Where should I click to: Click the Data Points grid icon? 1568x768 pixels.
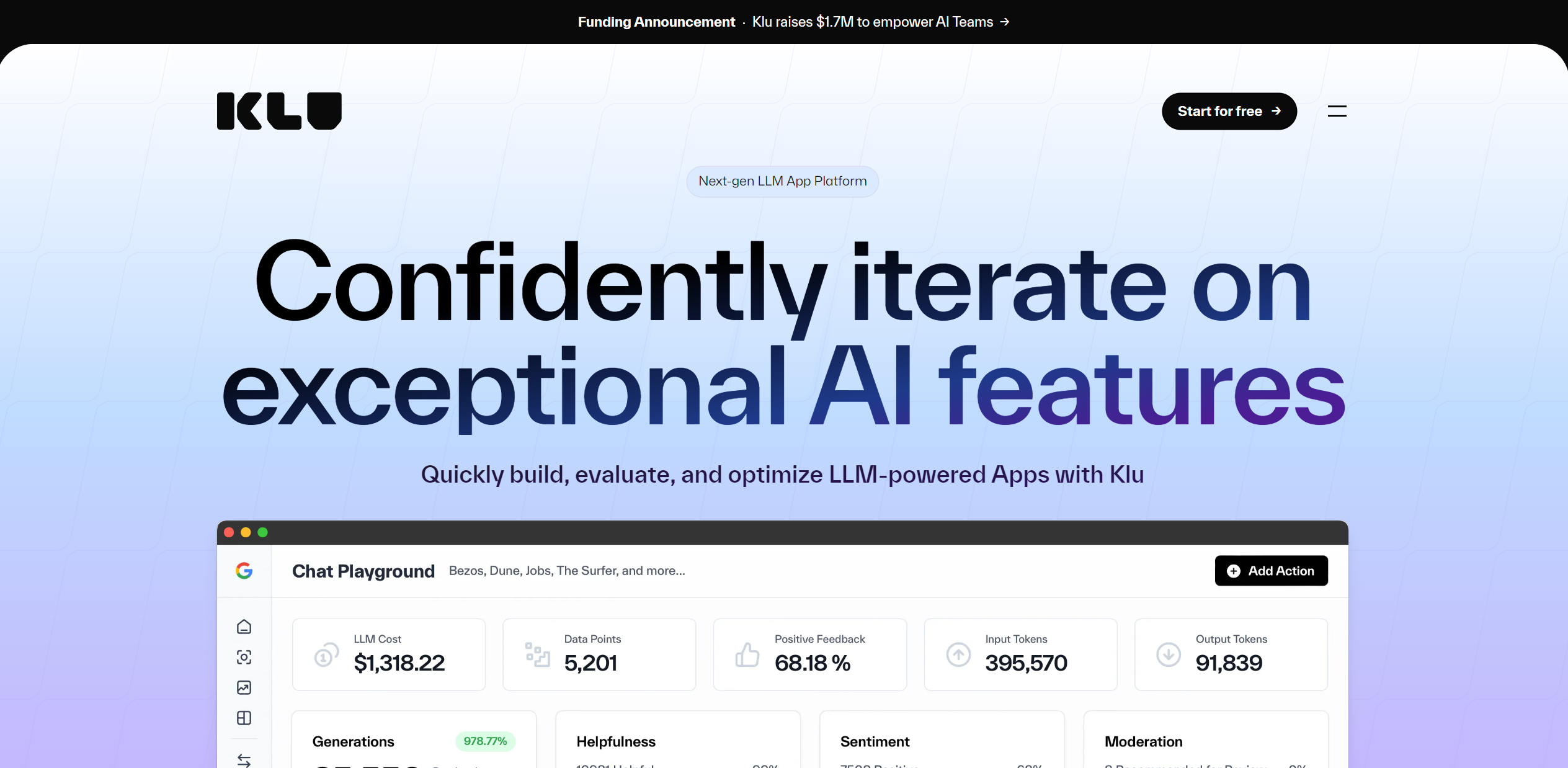[537, 654]
